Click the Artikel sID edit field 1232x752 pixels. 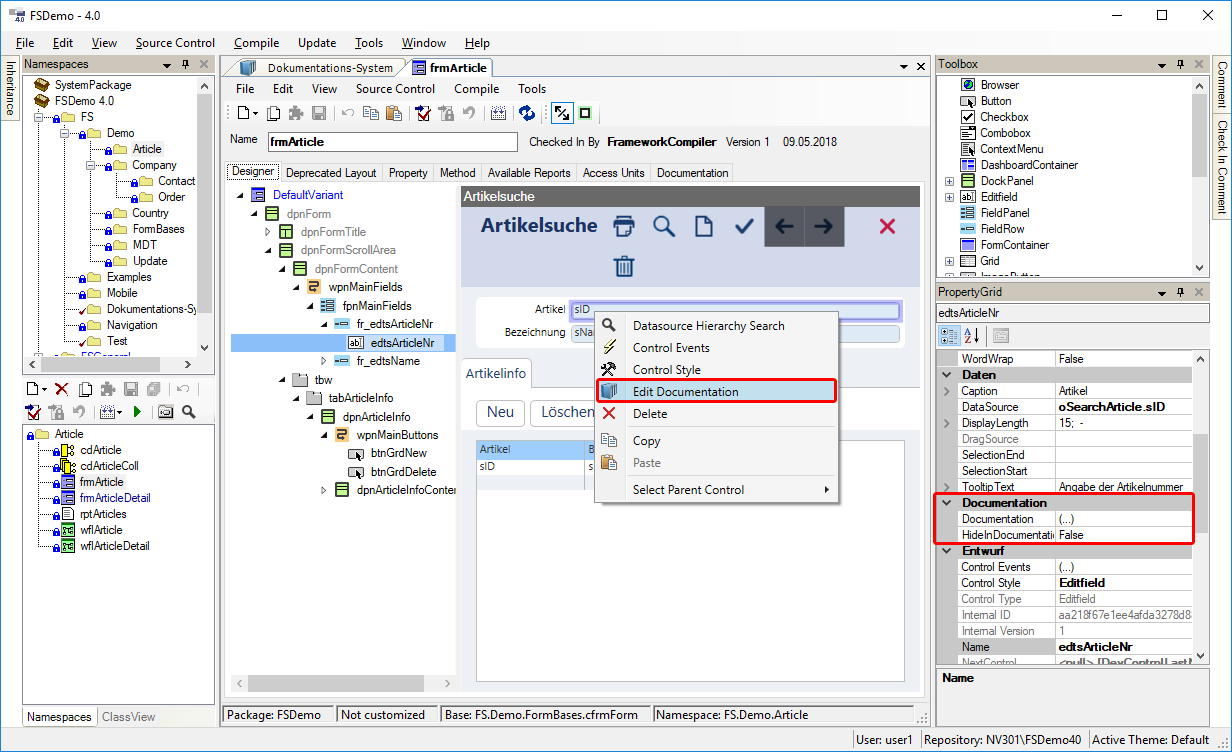735,310
